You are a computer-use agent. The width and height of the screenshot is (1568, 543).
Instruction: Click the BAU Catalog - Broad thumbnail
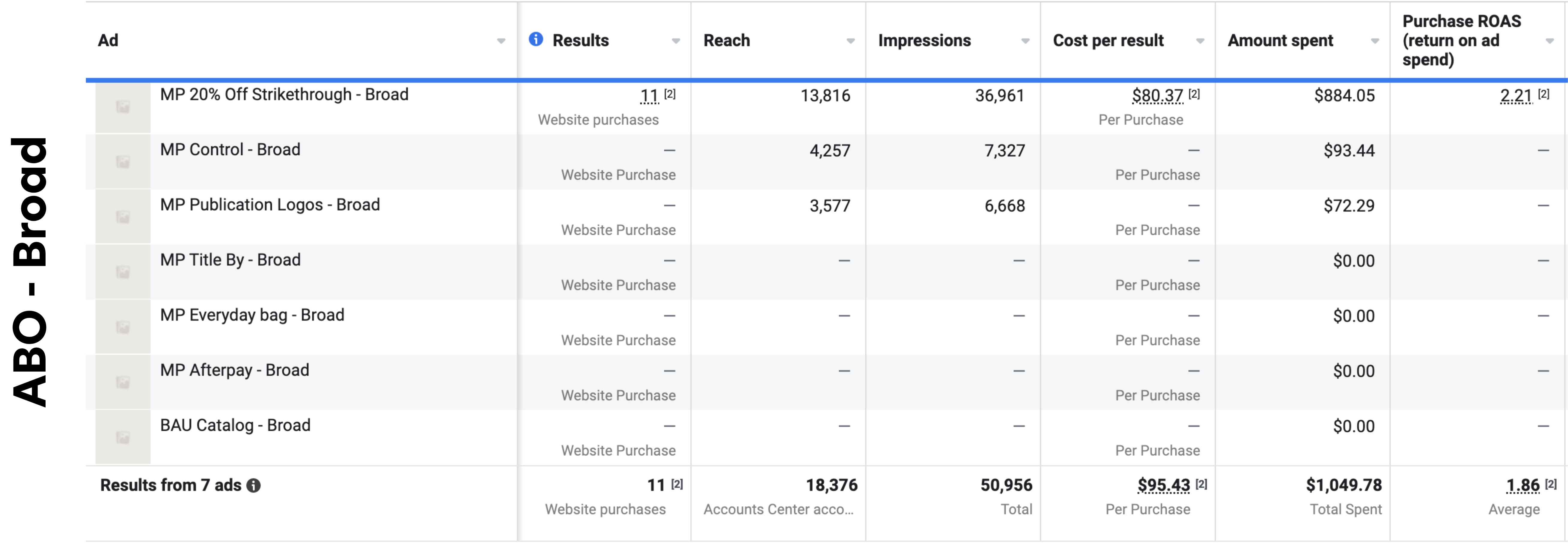123,438
